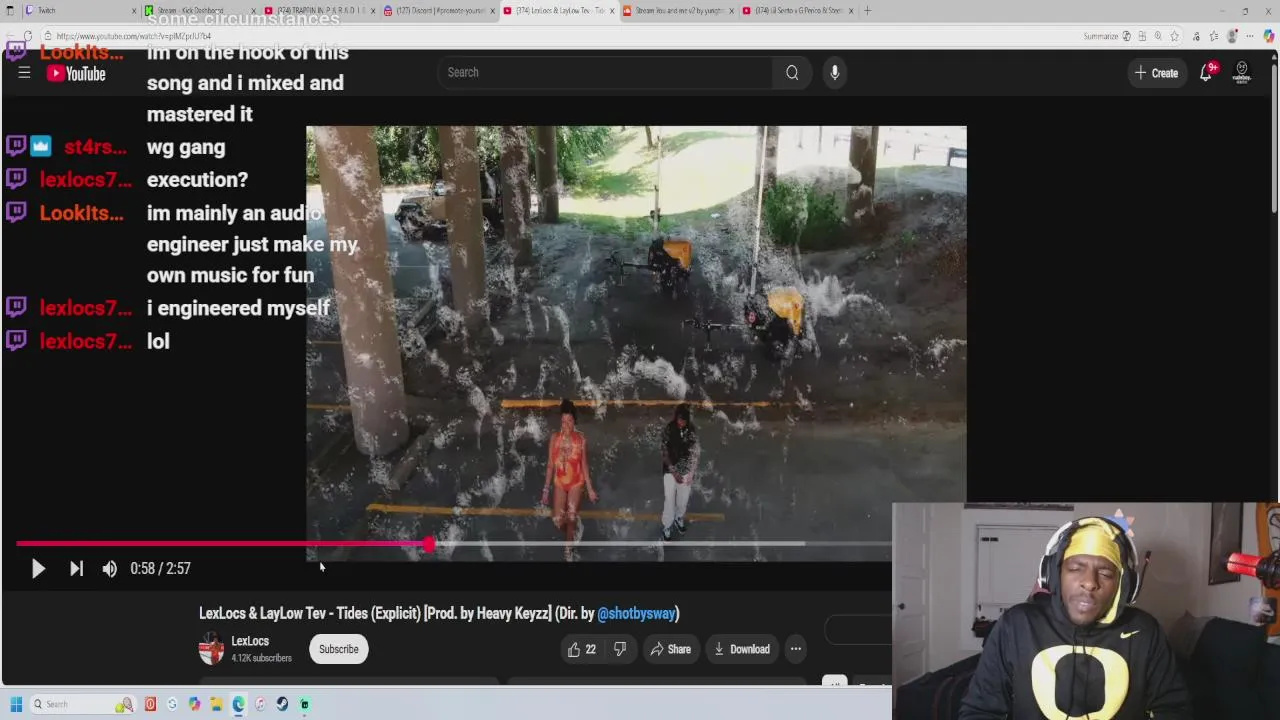Switch to the Discord browser tab
1280x720 pixels.
pyautogui.click(x=438, y=10)
